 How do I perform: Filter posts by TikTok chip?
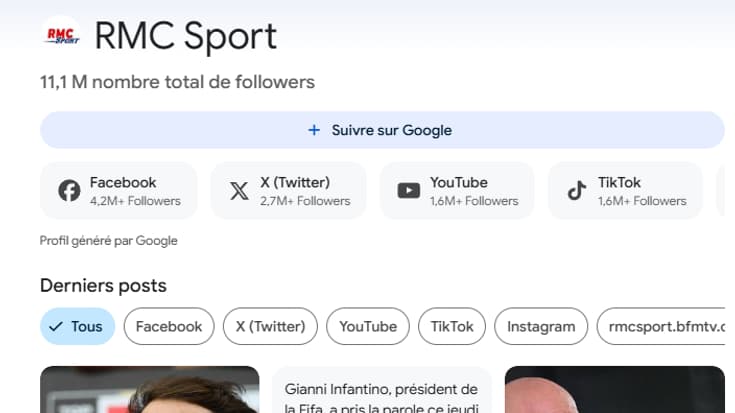[452, 326]
